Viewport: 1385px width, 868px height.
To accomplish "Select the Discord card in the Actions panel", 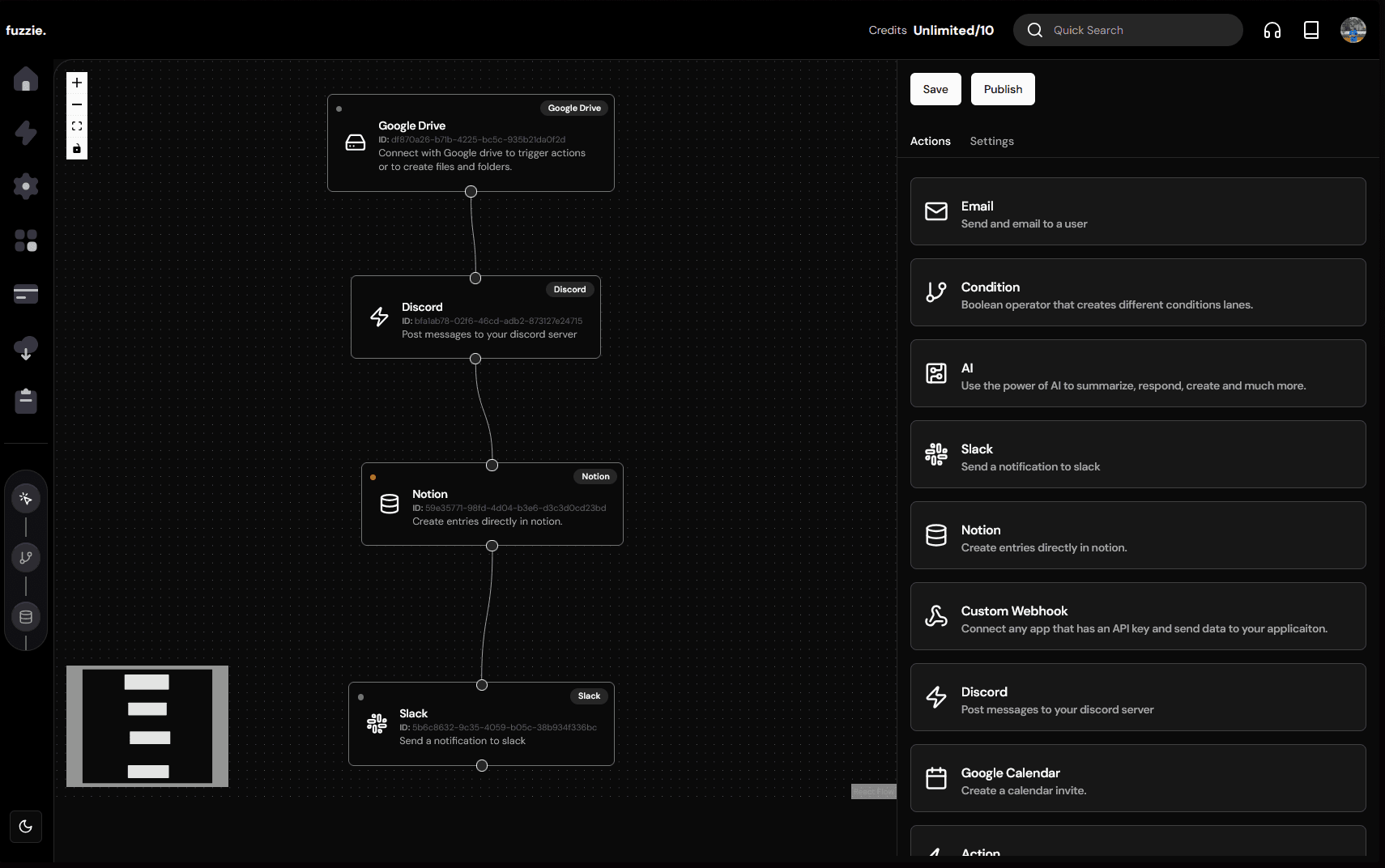I will click(1138, 697).
